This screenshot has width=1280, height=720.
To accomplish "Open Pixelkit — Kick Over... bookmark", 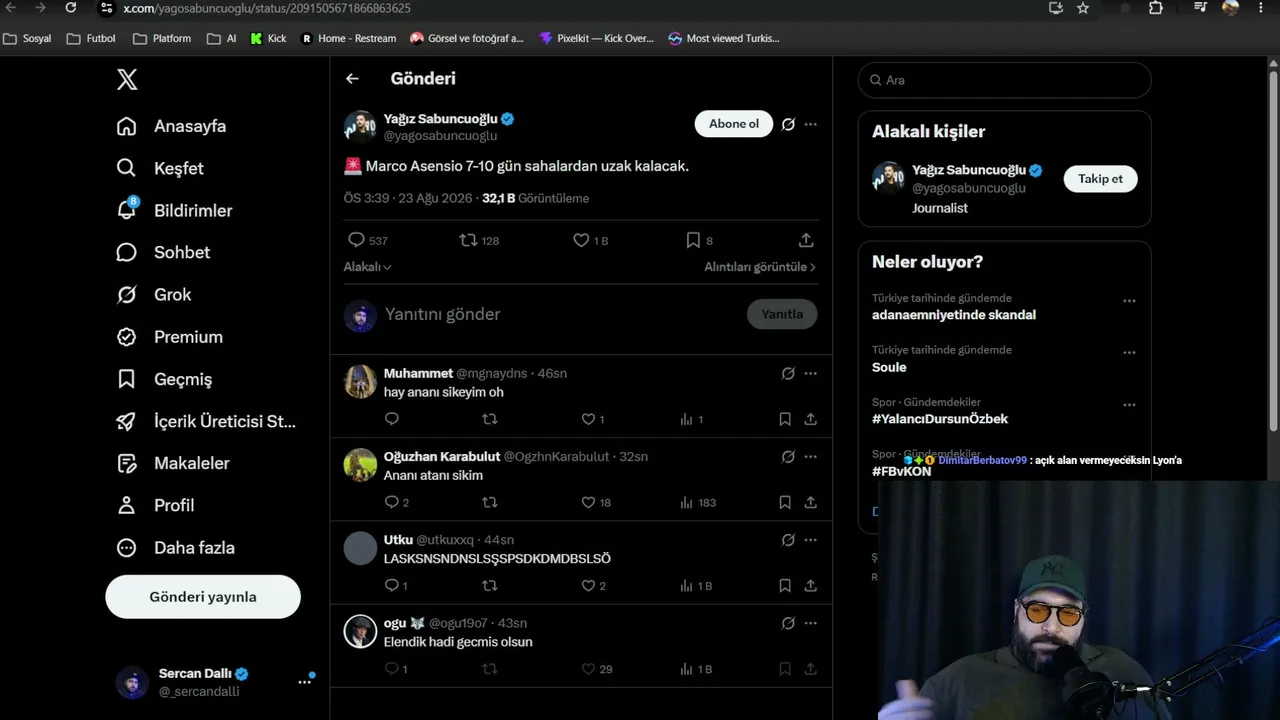I will [596, 38].
